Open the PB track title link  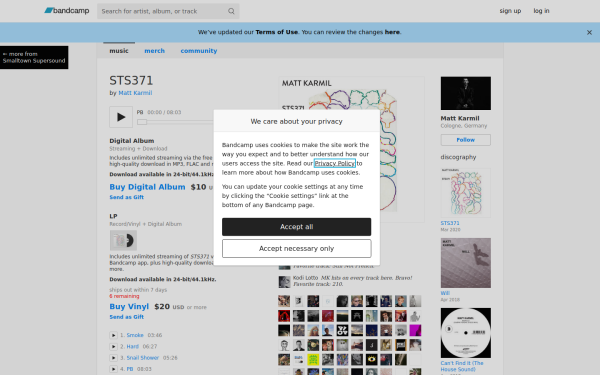pos(130,369)
